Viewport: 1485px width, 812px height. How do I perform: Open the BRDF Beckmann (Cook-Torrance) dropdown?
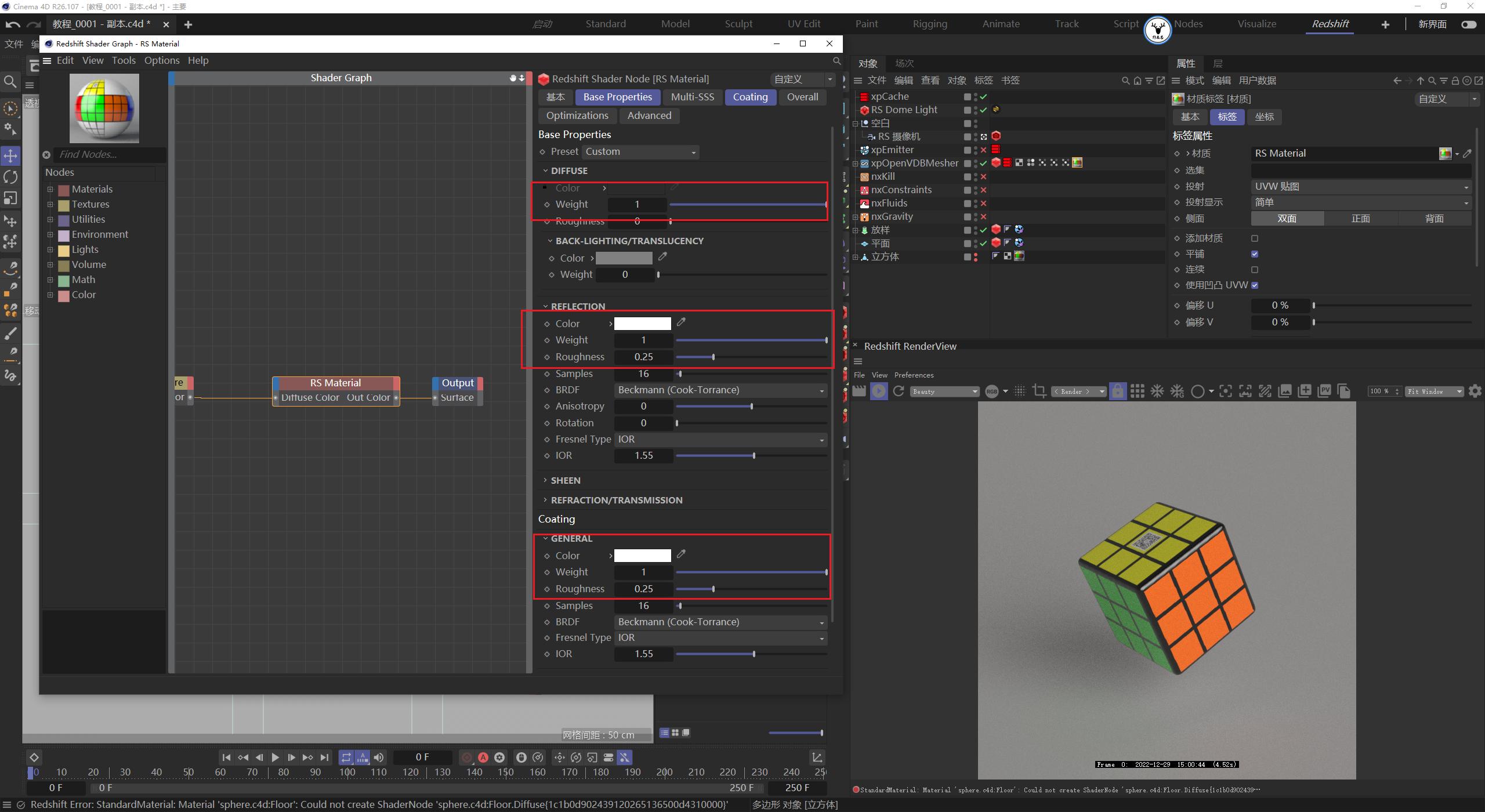(x=720, y=390)
